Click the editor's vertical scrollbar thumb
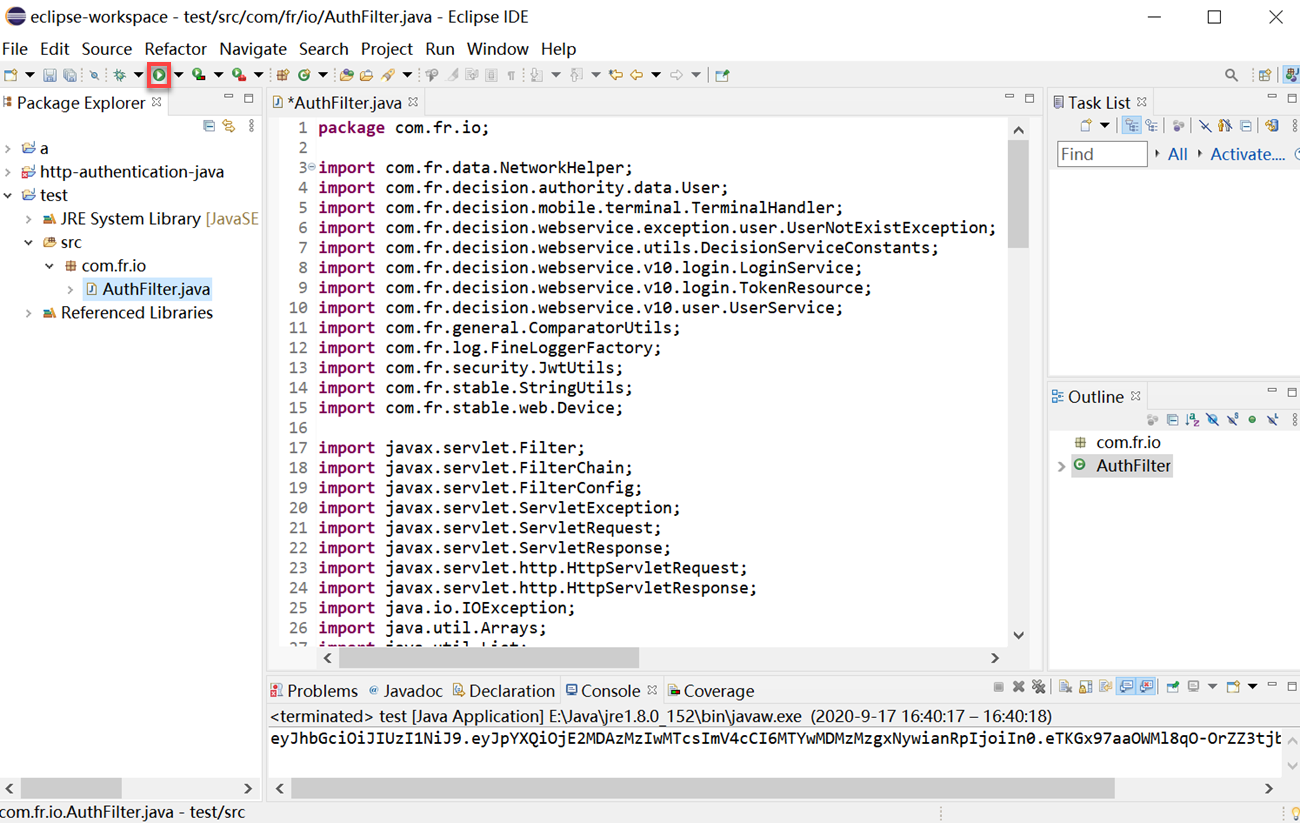This screenshot has height=823, width=1300. (1018, 194)
